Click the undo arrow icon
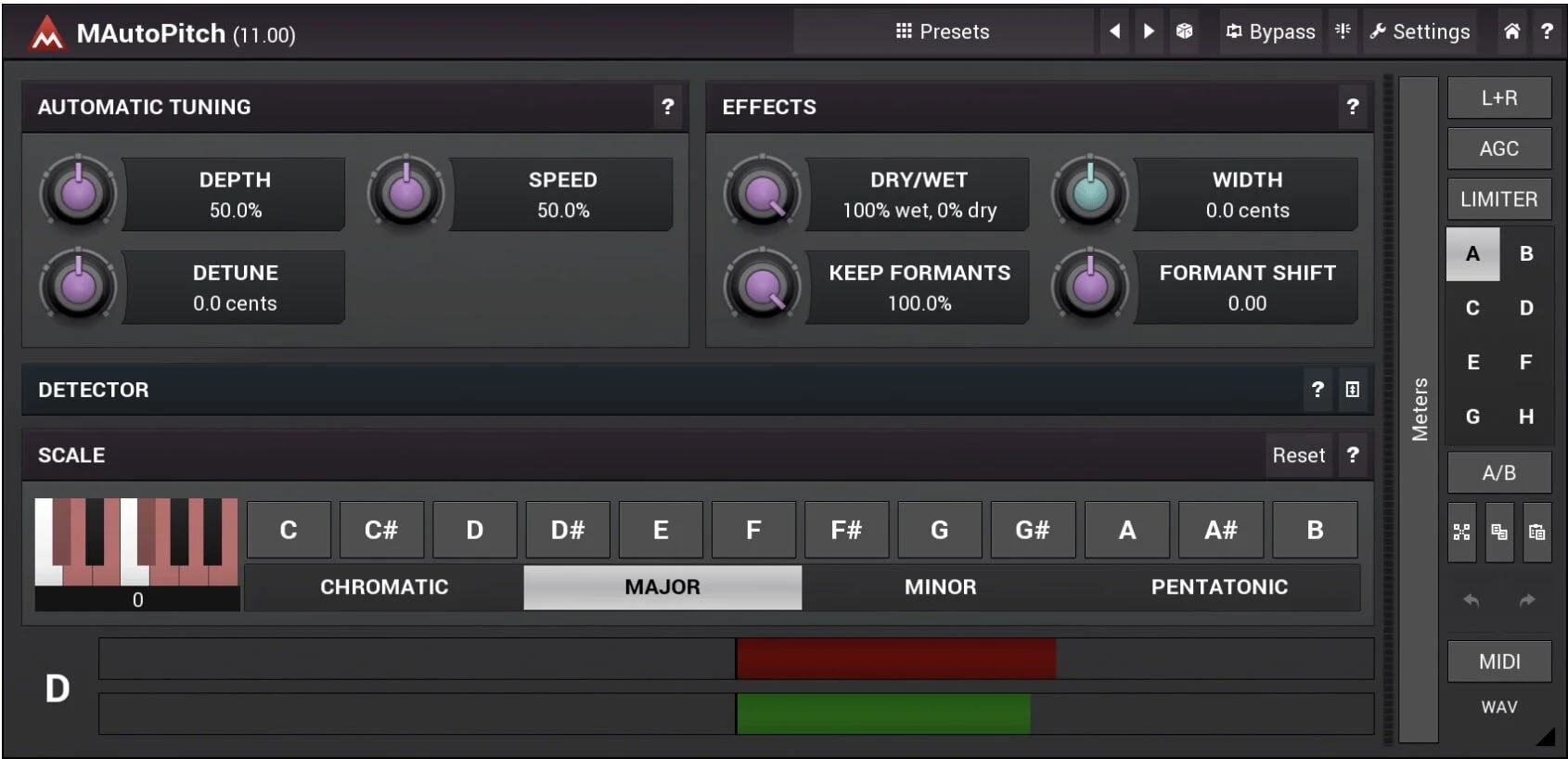This screenshot has width=1568, height=759. tap(1472, 600)
